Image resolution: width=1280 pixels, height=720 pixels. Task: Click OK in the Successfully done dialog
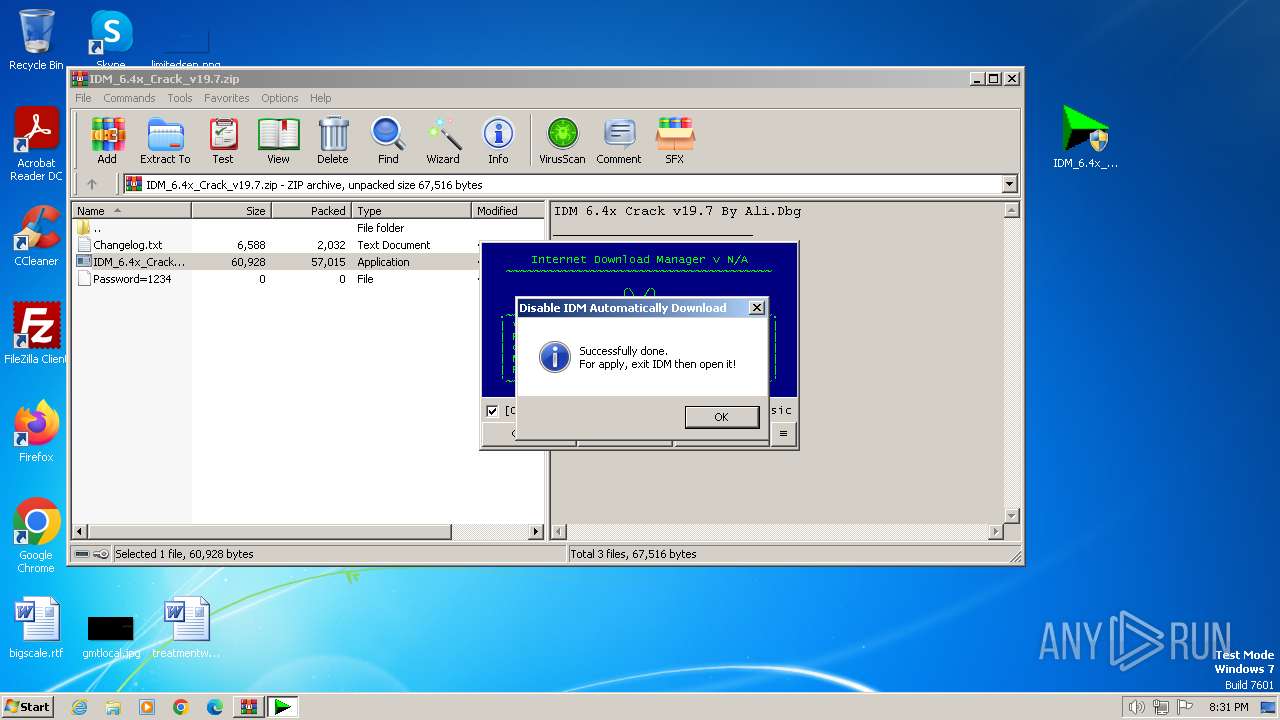click(721, 417)
